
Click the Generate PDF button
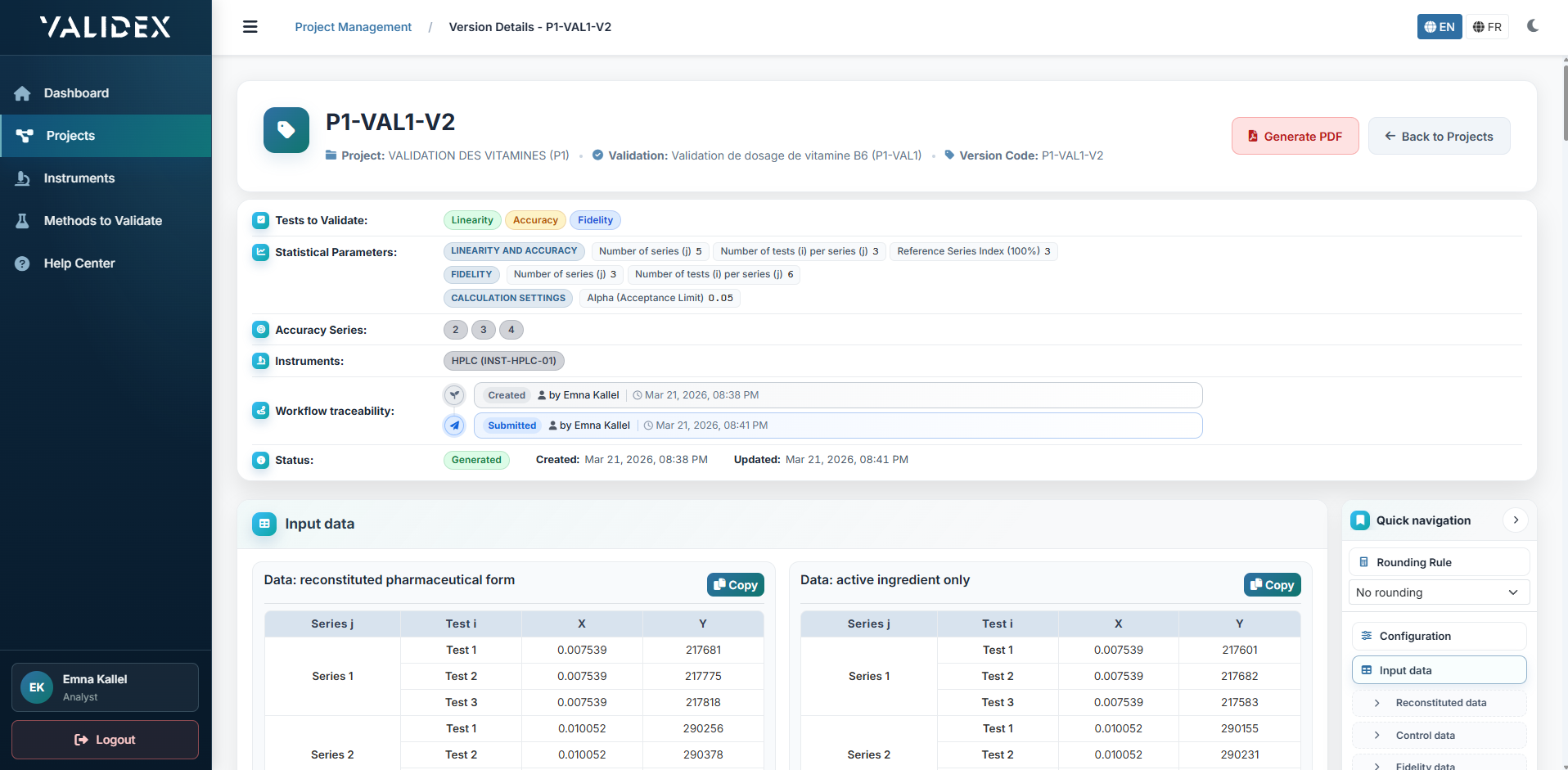(1295, 137)
